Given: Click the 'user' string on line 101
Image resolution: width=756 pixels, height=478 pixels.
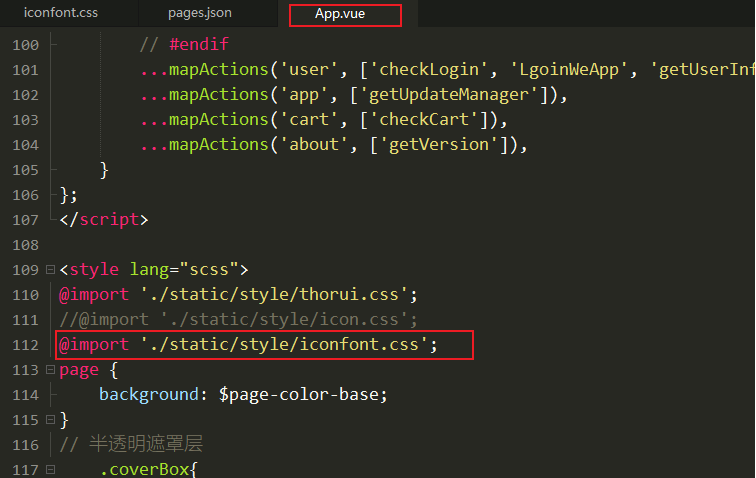Looking at the screenshot, I should point(309,69).
